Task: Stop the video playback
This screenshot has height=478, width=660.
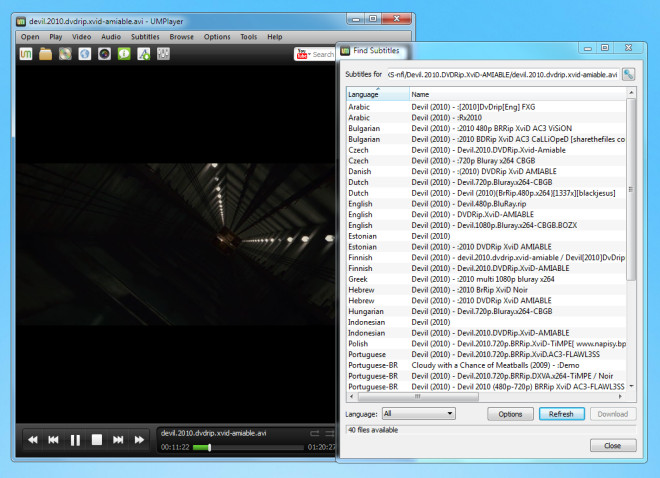Action: pyautogui.click(x=97, y=440)
